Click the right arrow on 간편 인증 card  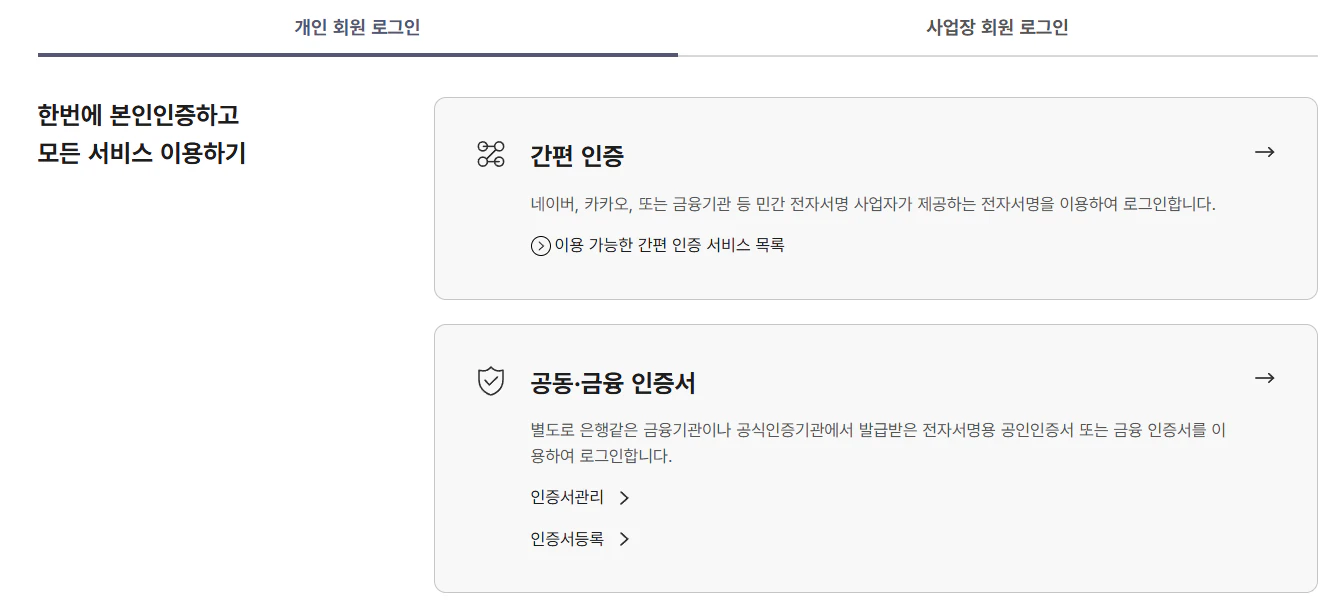(1265, 152)
